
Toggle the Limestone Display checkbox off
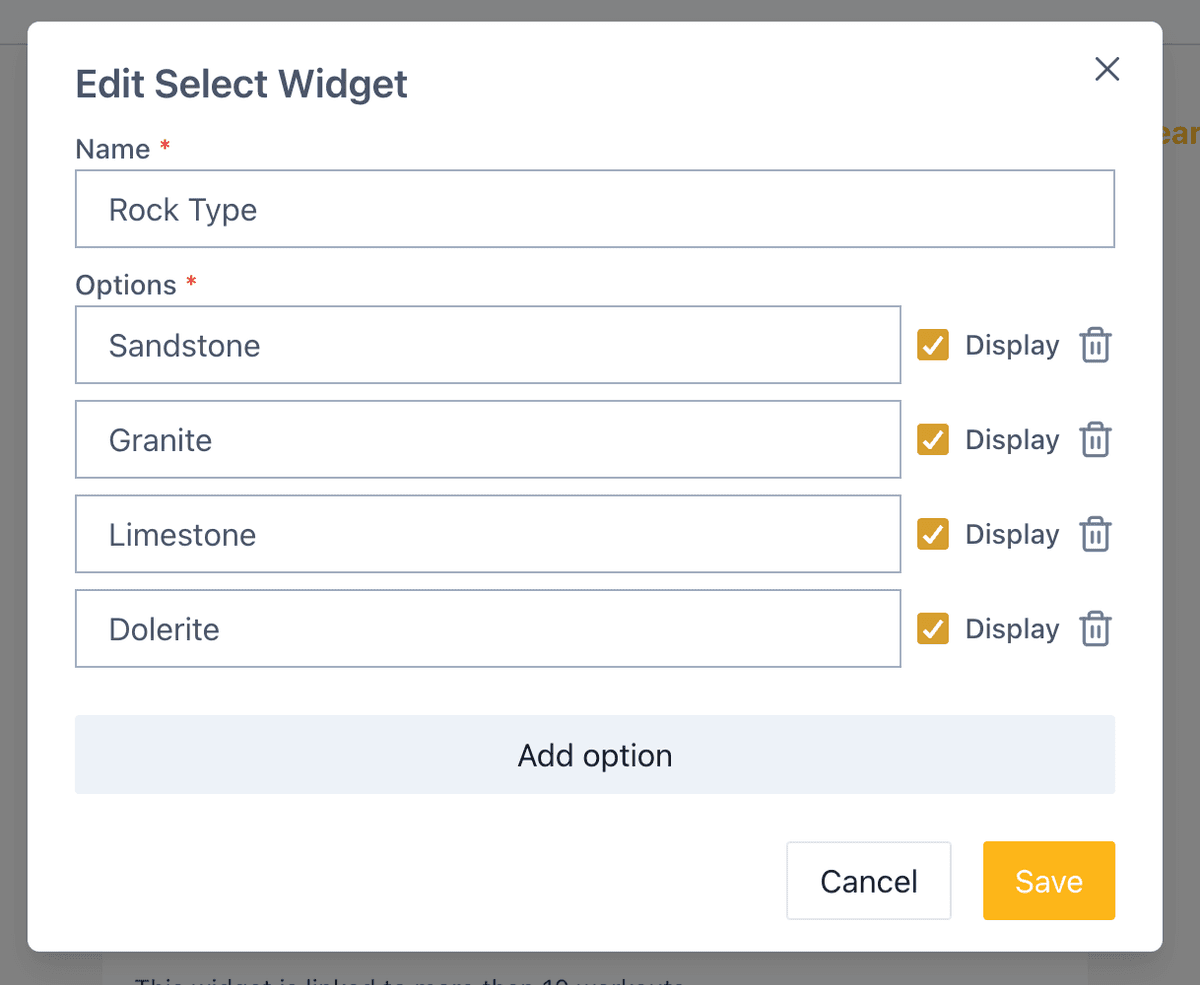(x=932, y=534)
